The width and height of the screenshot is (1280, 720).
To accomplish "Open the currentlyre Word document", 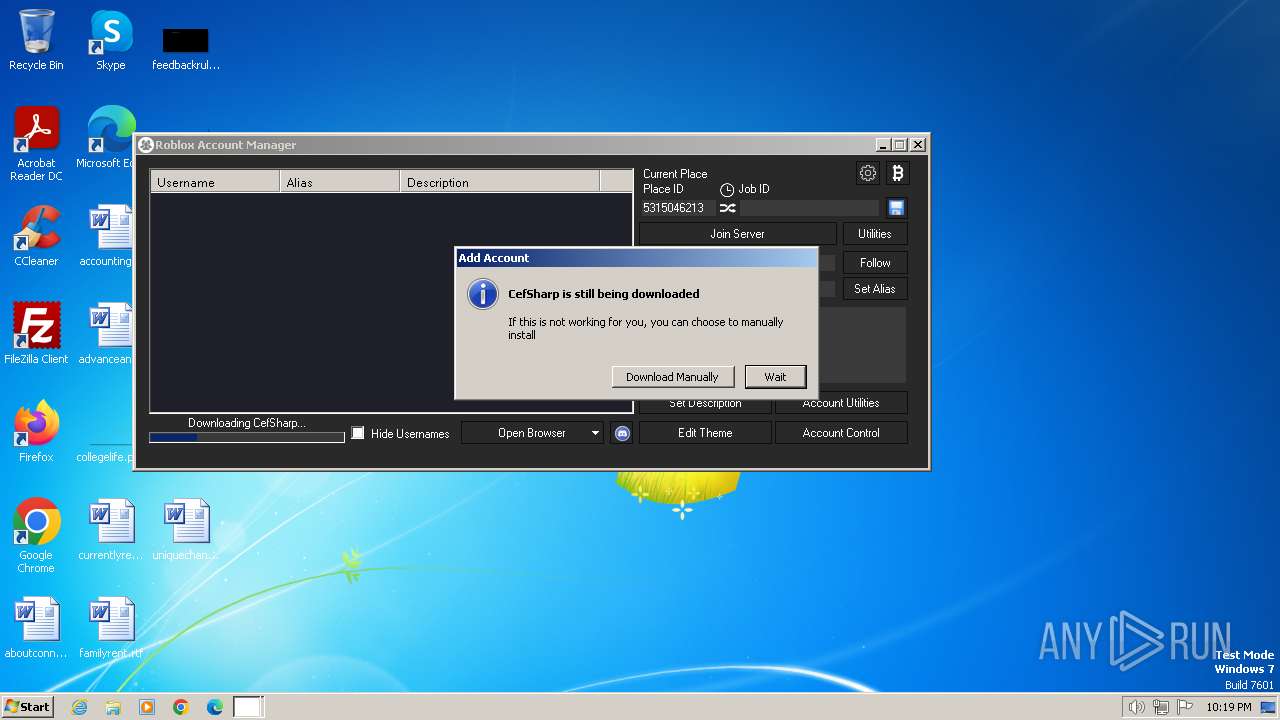I will coord(110,530).
